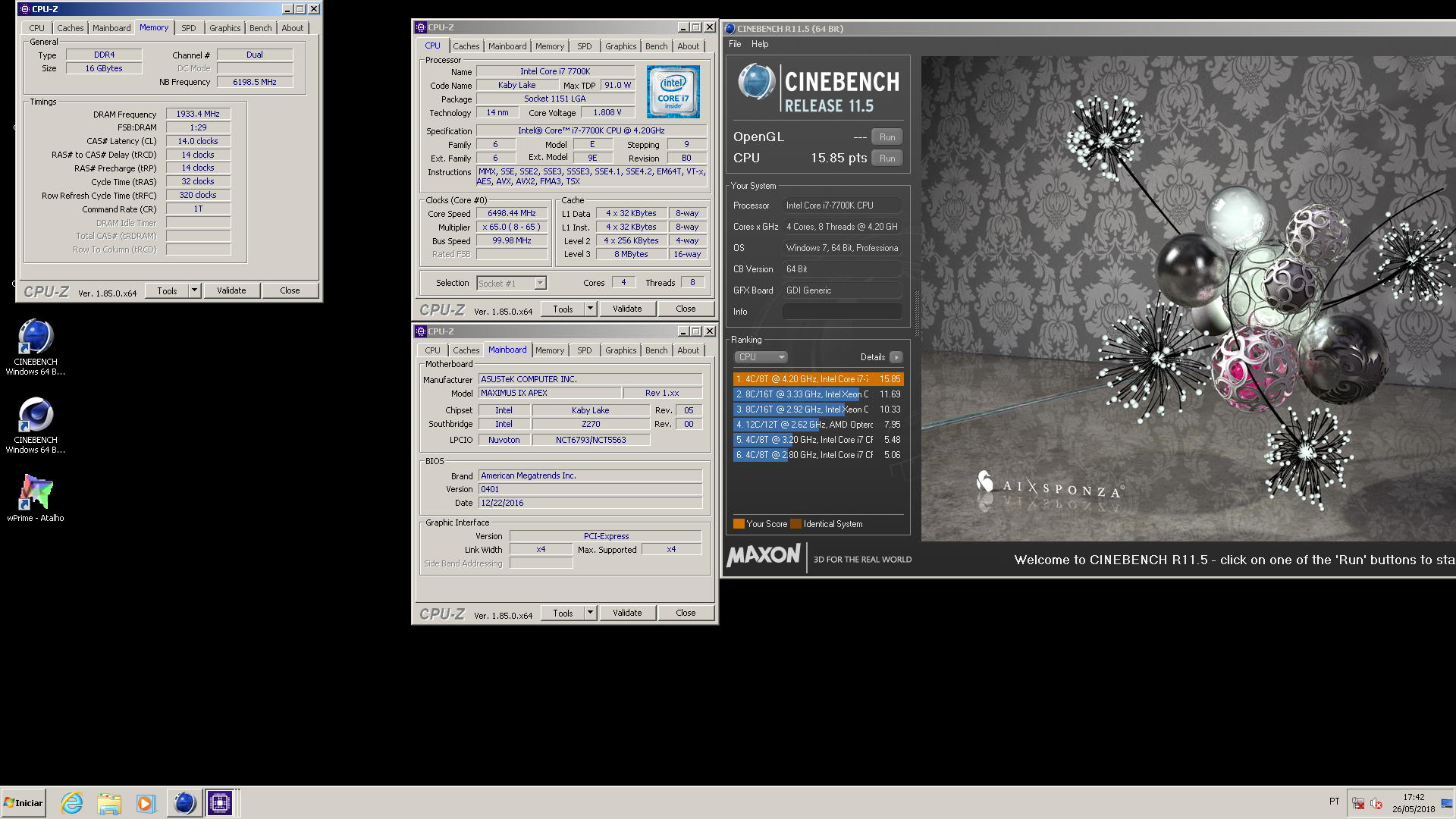Open Windows Media Player from taskbar
The height and width of the screenshot is (819, 1456).
click(x=145, y=803)
